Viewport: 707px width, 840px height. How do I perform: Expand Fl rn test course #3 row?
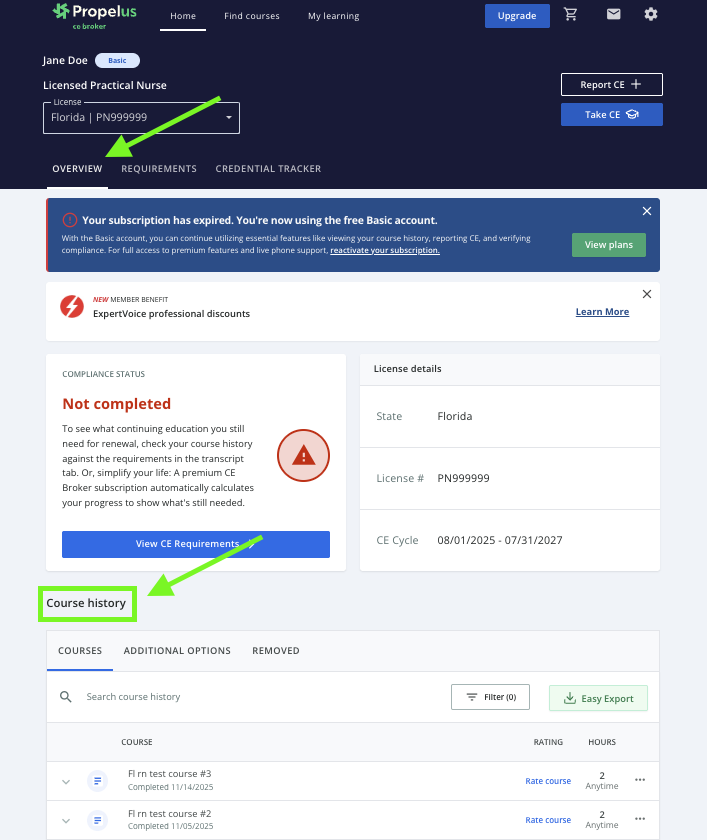(66, 781)
